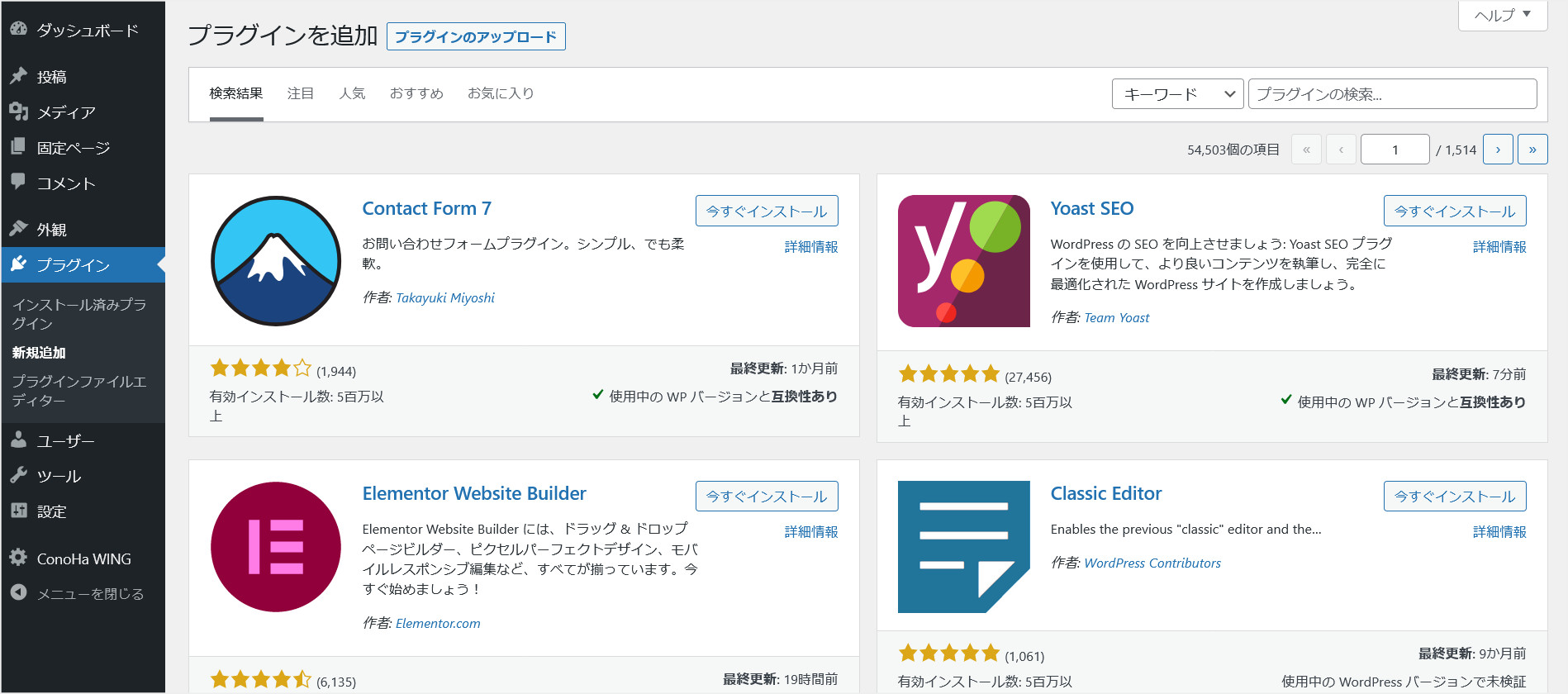Open 詳細情報 for Yoast SEO
This screenshot has width=1568, height=694.
pyautogui.click(x=1499, y=246)
